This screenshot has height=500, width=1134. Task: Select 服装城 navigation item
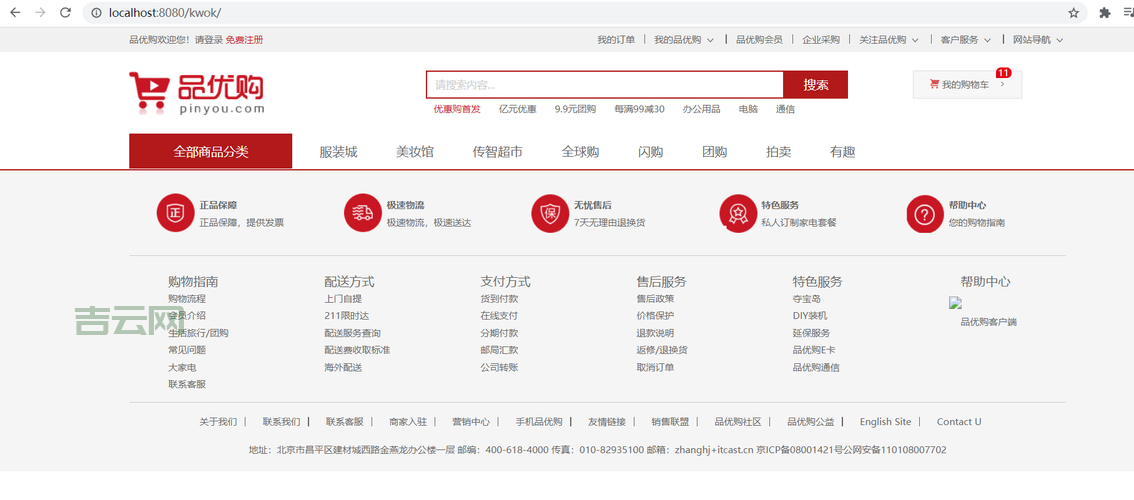click(338, 152)
